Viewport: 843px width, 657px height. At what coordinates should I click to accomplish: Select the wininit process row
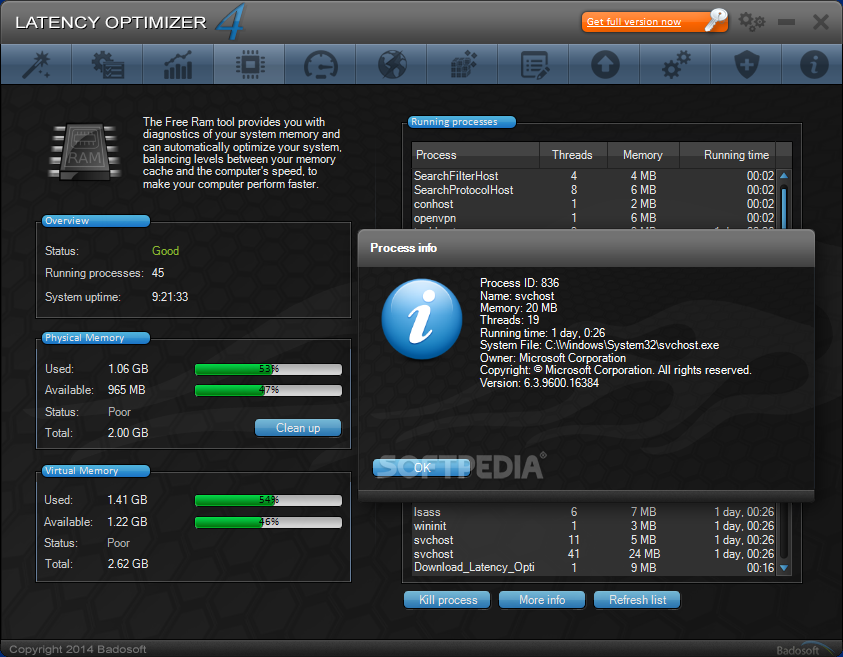(594, 526)
